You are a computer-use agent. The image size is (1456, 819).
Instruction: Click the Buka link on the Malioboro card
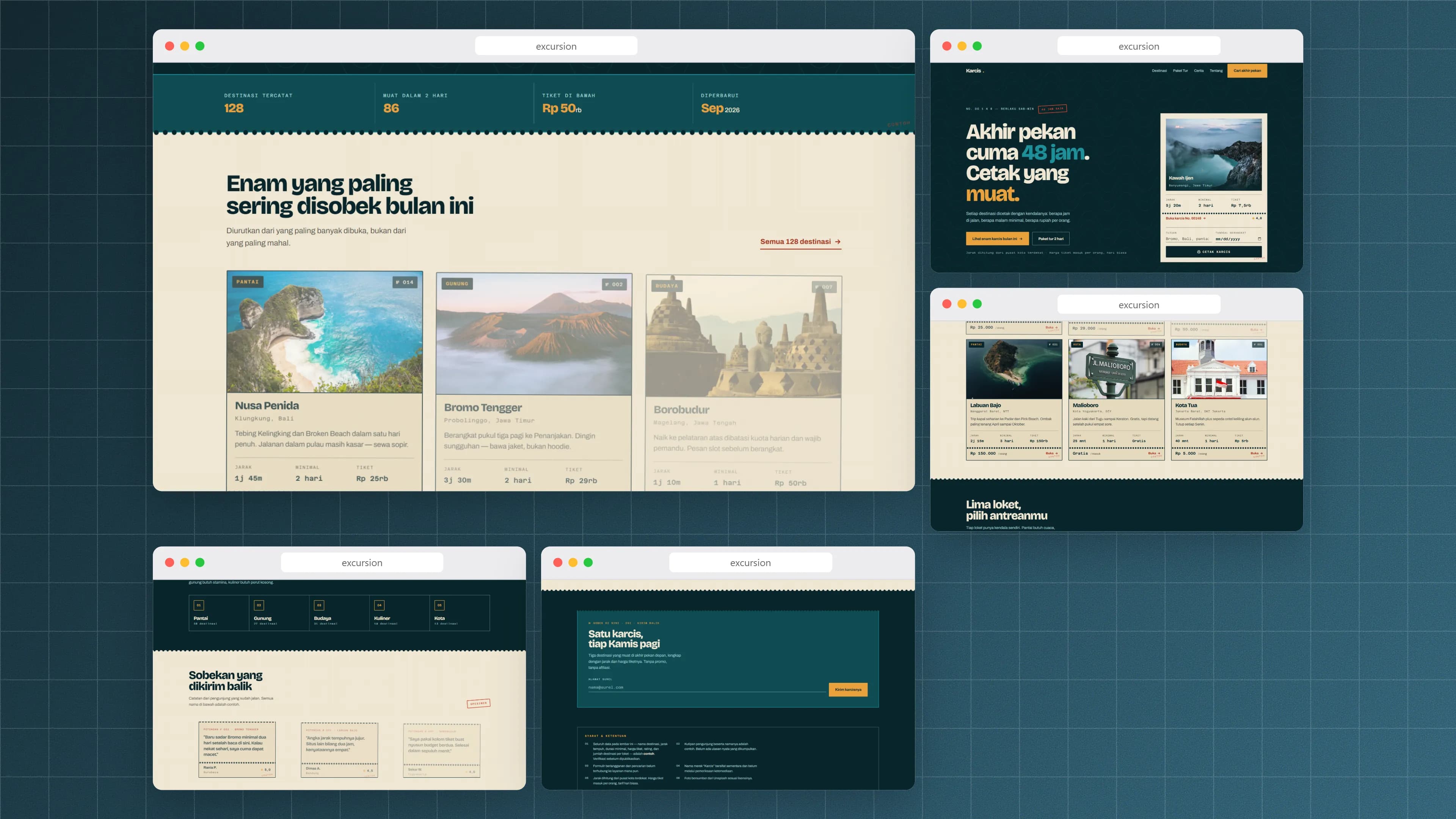coord(1153,453)
